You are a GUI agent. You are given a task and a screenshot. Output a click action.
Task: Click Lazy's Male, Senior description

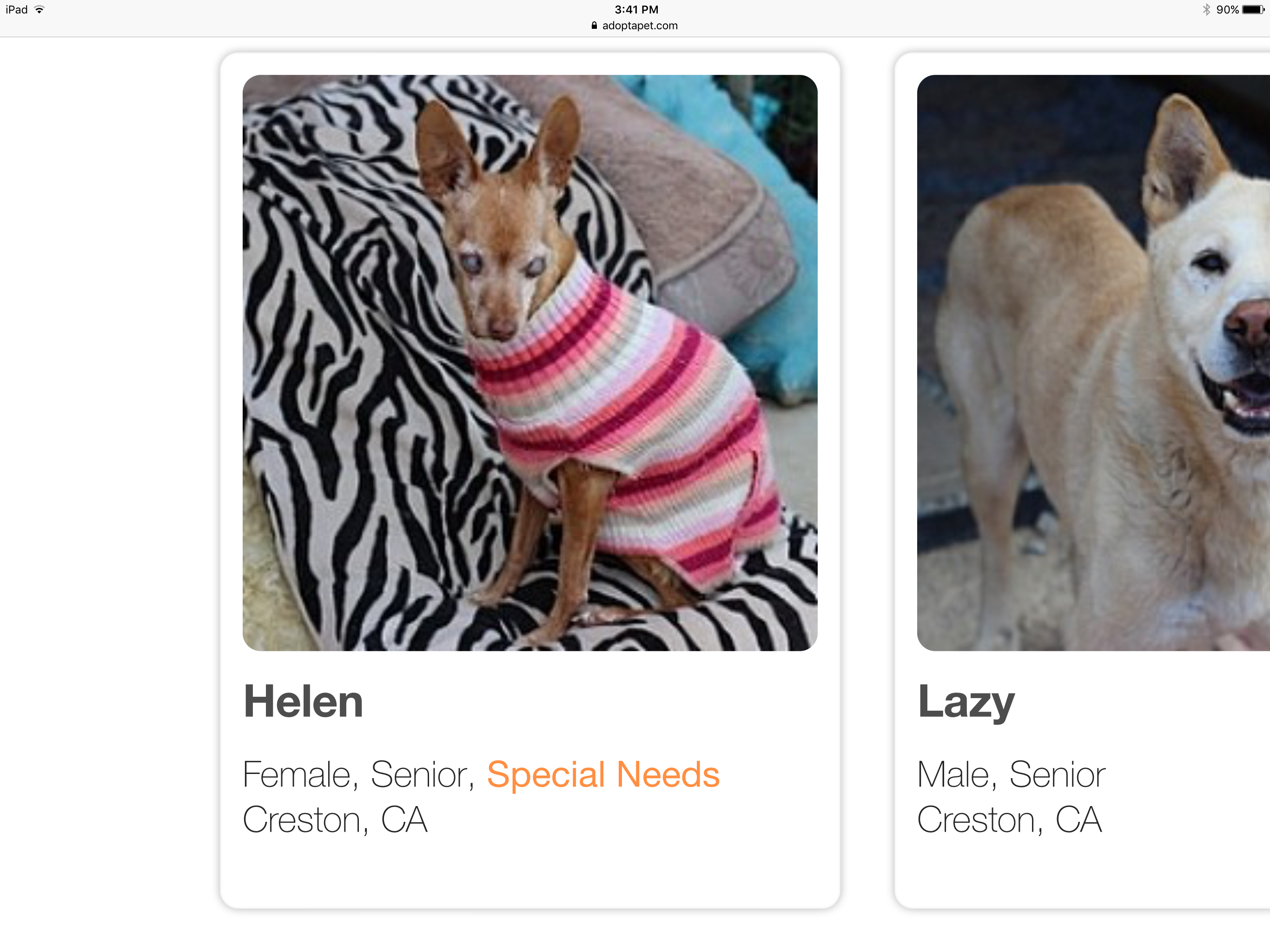pyautogui.click(x=1011, y=775)
